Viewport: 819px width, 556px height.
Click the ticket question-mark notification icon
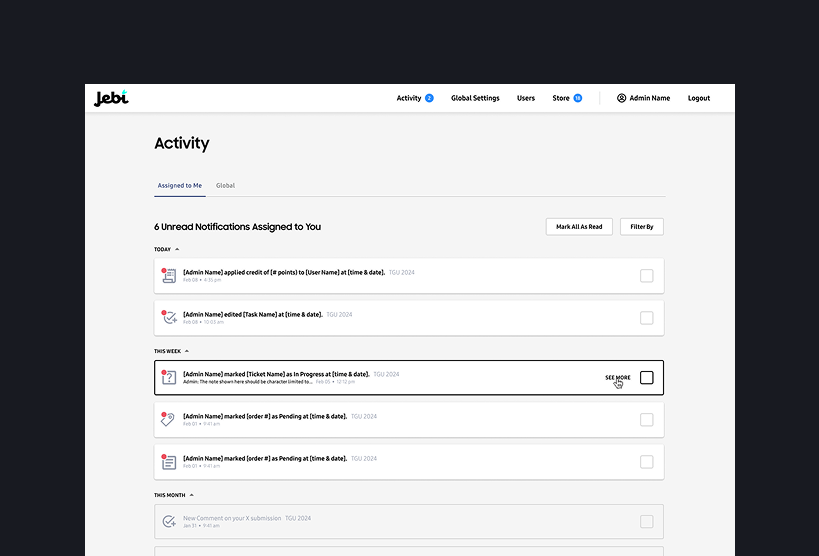[169, 377]
